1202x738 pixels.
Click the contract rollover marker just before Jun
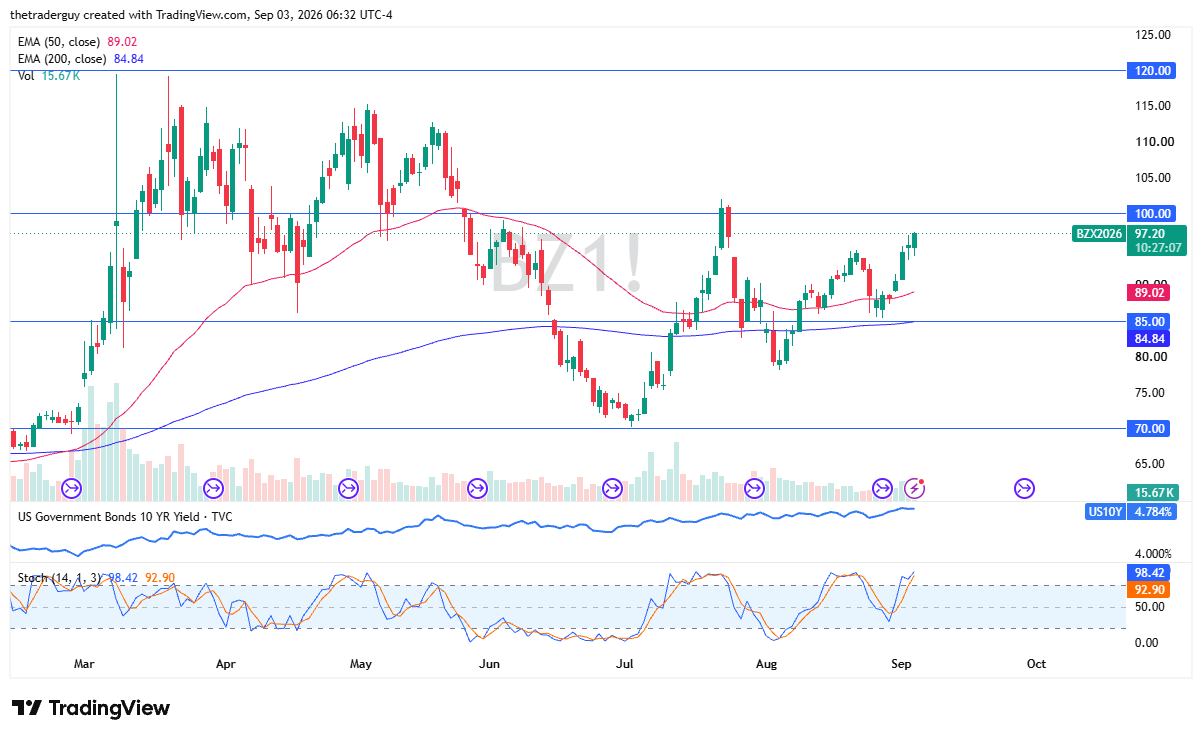click(x=477, y=489)
